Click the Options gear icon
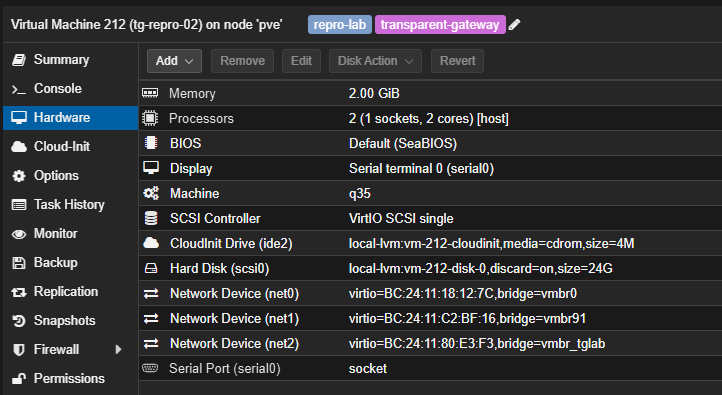The height and width of the screenshot is (395, 722). (19, 175)
